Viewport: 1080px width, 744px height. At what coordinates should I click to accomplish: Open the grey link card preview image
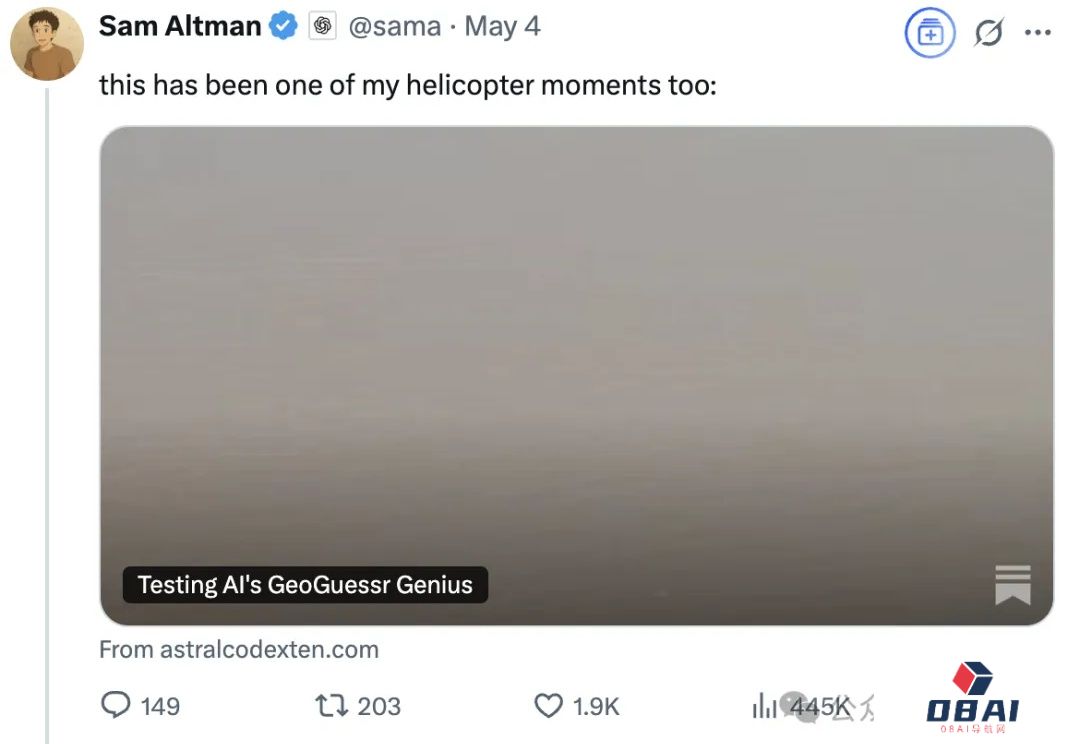[x=576, y=340]
